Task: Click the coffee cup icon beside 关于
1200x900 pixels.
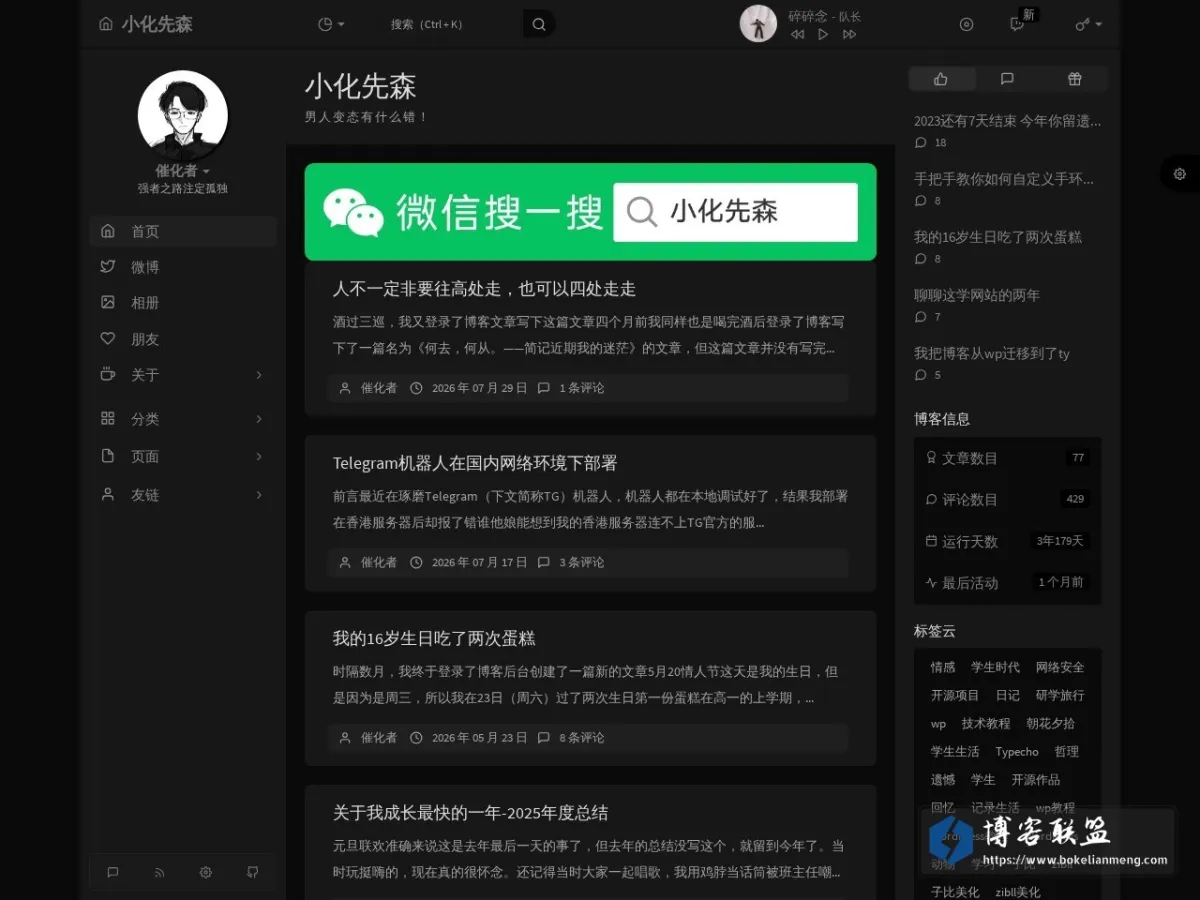Action: coord(108,375)
